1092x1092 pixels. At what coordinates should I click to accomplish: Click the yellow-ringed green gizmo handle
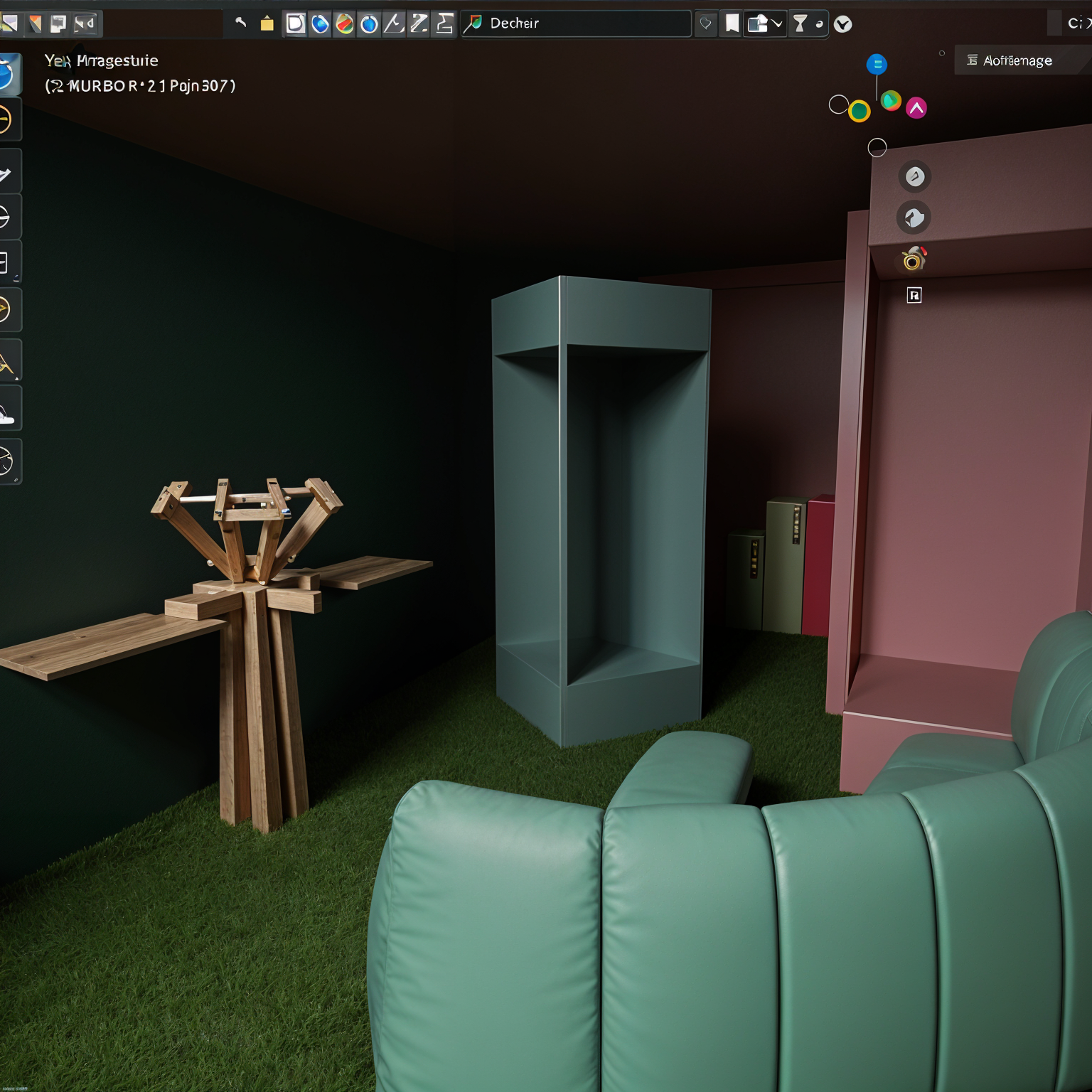click(860, 111)
